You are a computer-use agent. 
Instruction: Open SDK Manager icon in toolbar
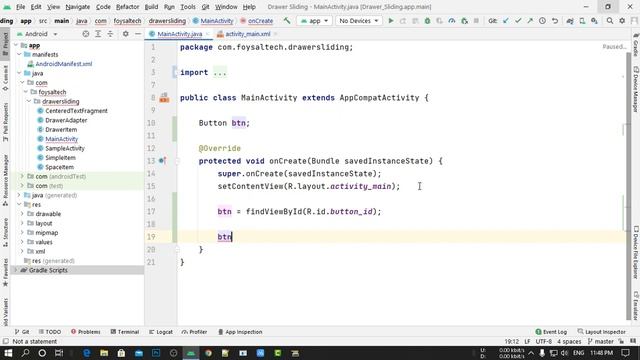tap(594, 20)
